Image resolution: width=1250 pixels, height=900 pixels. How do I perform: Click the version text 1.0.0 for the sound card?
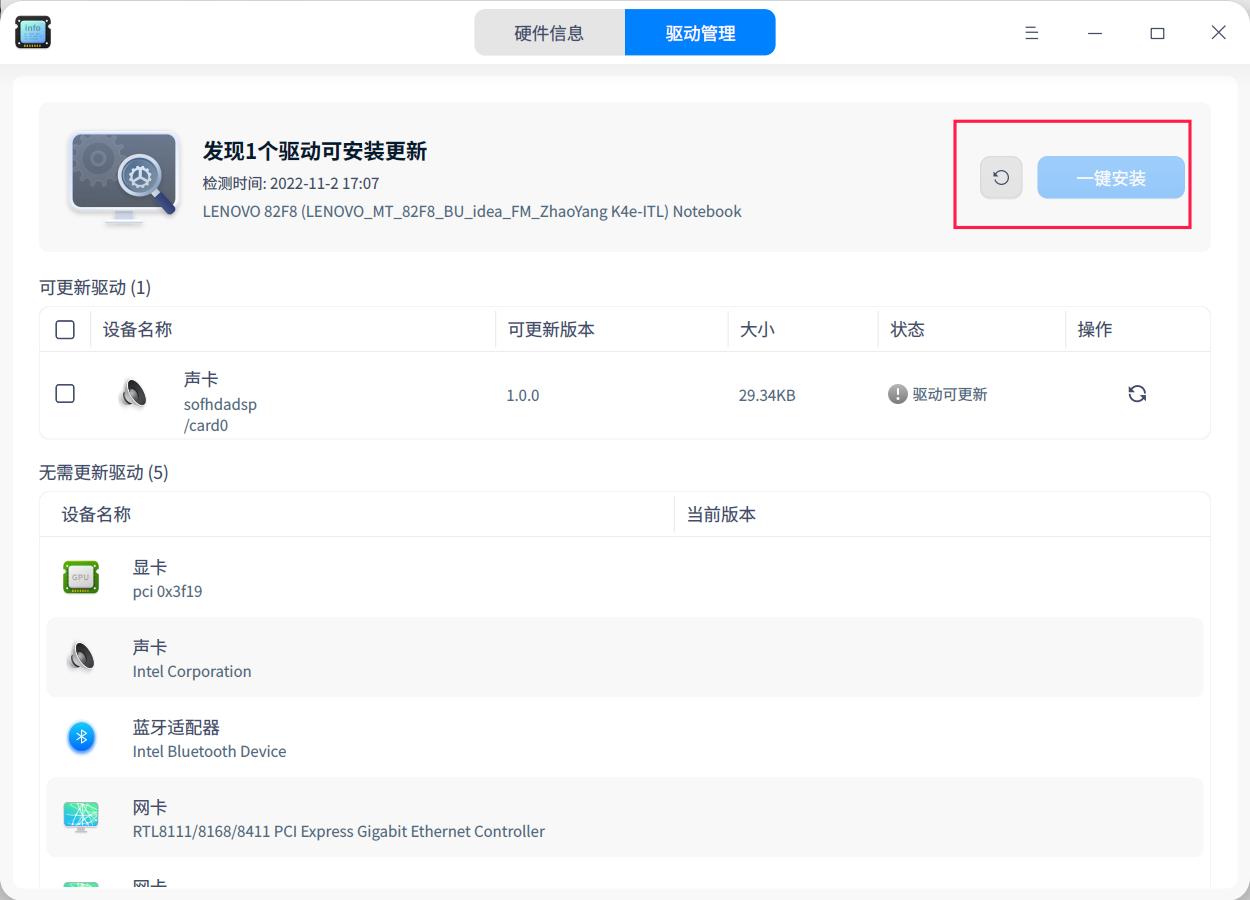pyautogui.click(x=523, y=394)
